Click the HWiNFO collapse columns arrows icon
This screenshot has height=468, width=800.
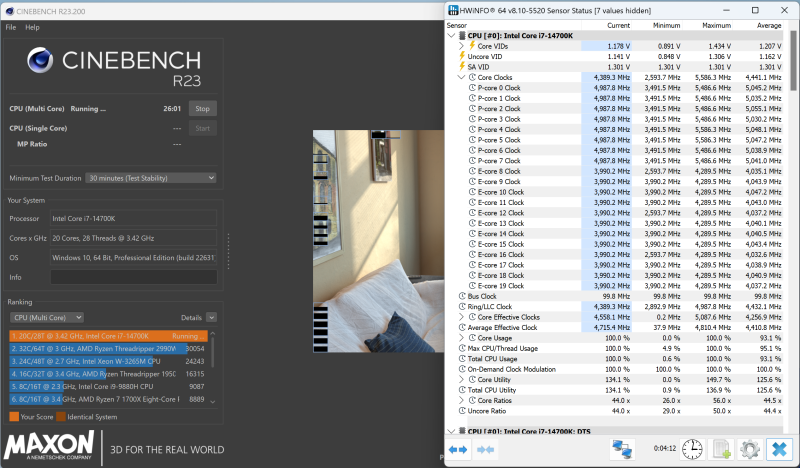(487, 450)
